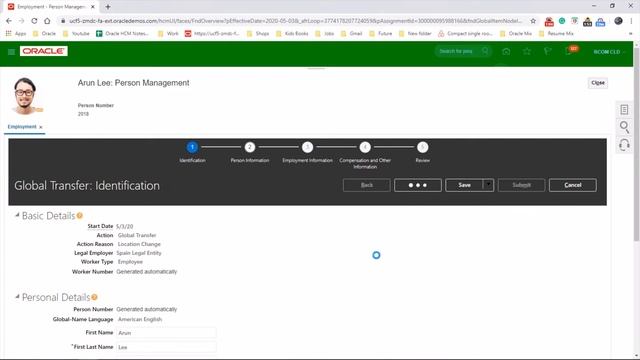Viewport: 640px width, 360px height.
Task: Open the Kids Books bookmarks folder
Action: pos(292,33)
